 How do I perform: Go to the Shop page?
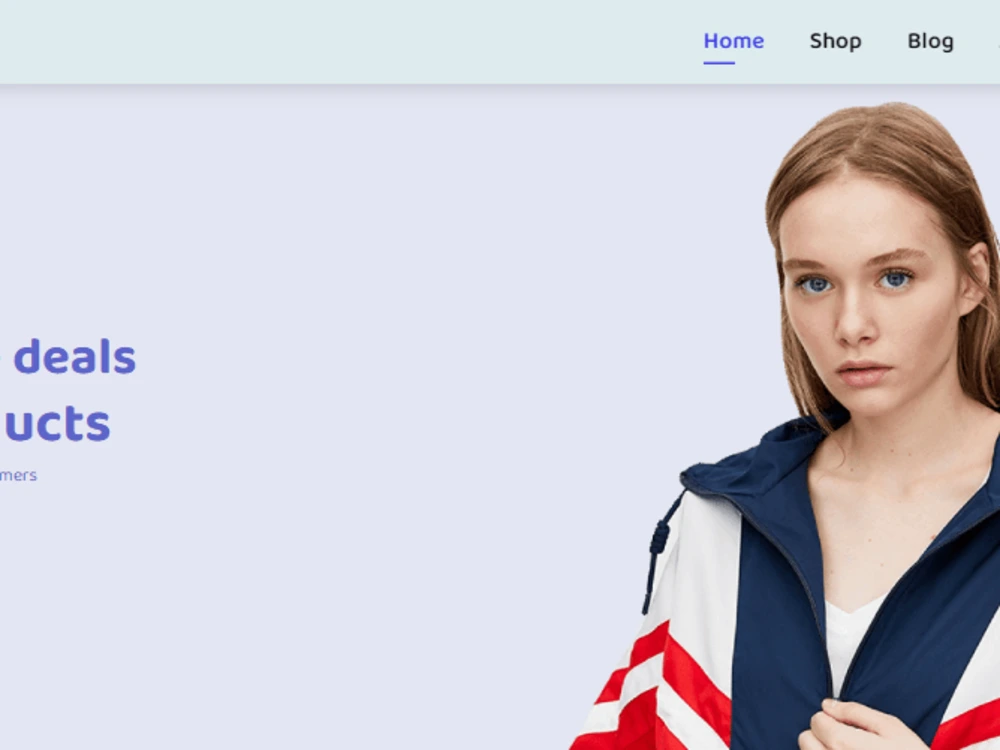pos(835,41)
